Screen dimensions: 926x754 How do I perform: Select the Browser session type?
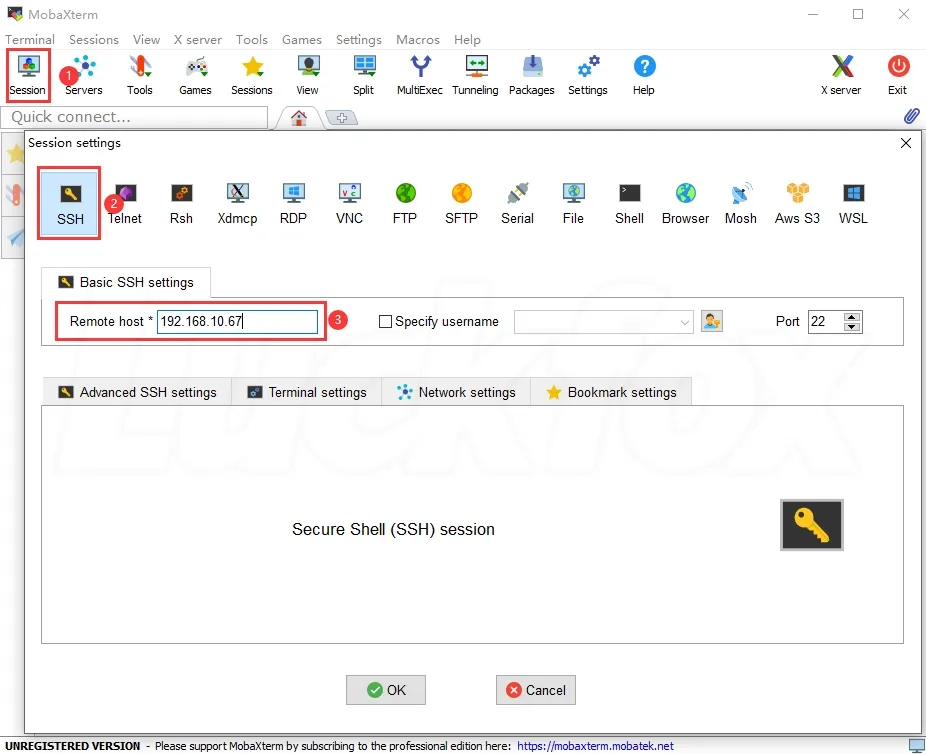pyautogui.click(x=686, y=204)
